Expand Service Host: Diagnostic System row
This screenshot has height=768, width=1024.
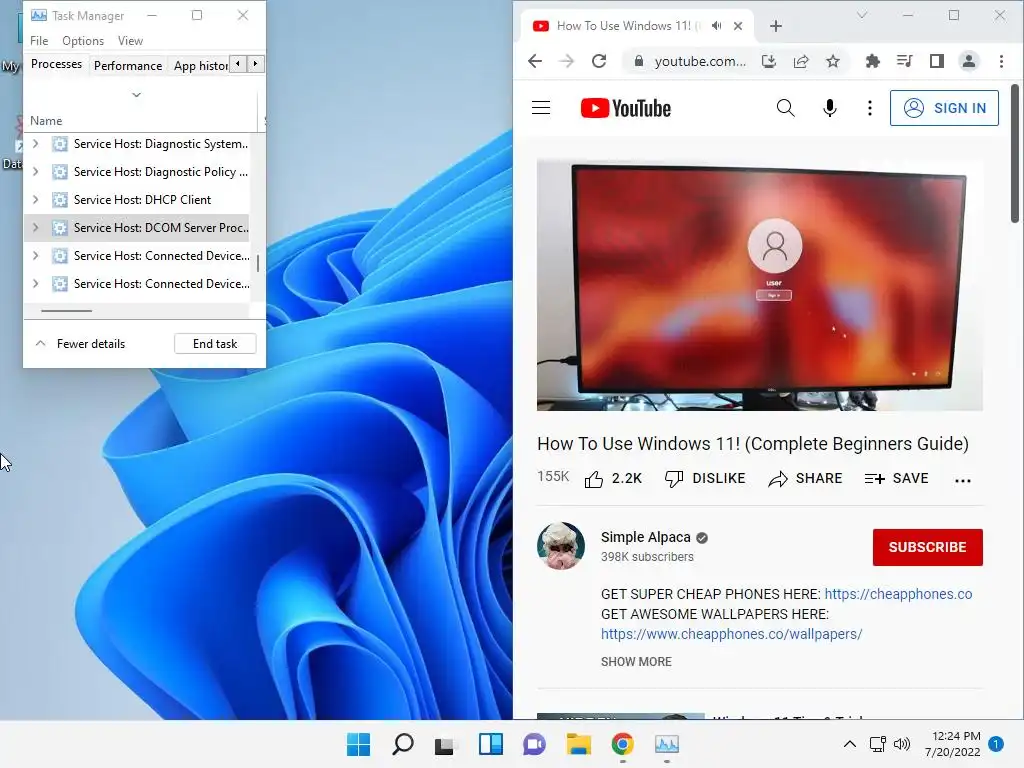[35, 144]
